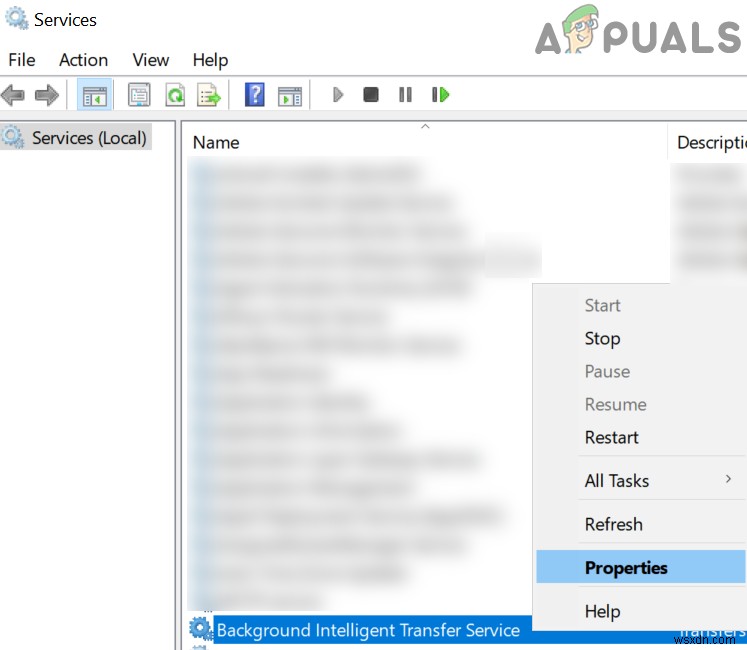Open the View menu
Image resolution: width=747 pixels, height=650 pixels.
tap(151, 60)
